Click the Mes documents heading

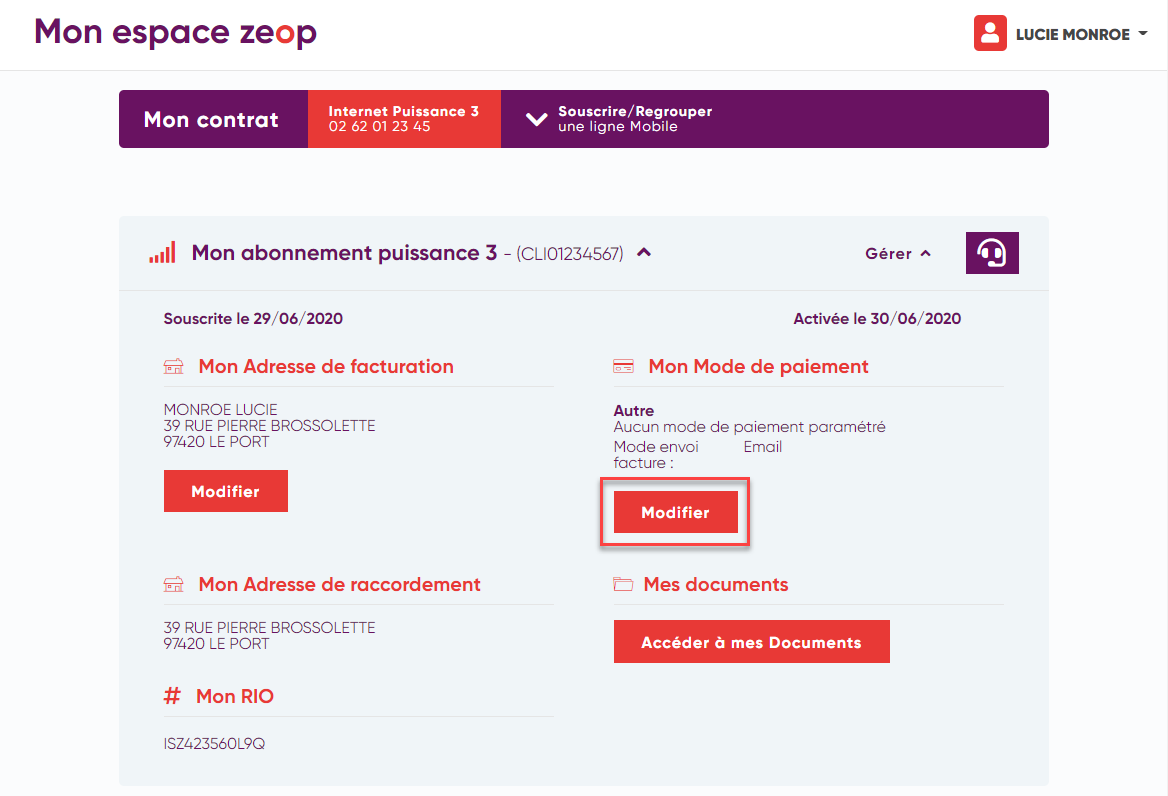(x=716, y=585)
